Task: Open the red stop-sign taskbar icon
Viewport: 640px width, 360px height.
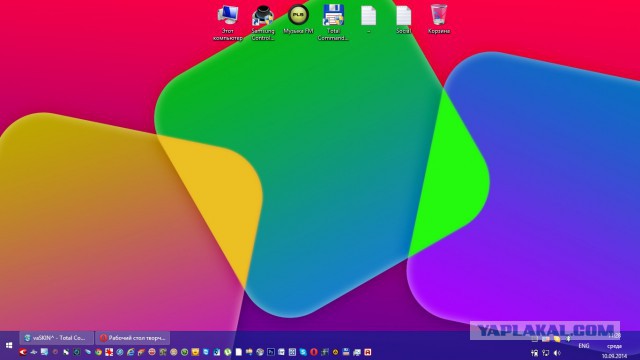Action: 152,352
